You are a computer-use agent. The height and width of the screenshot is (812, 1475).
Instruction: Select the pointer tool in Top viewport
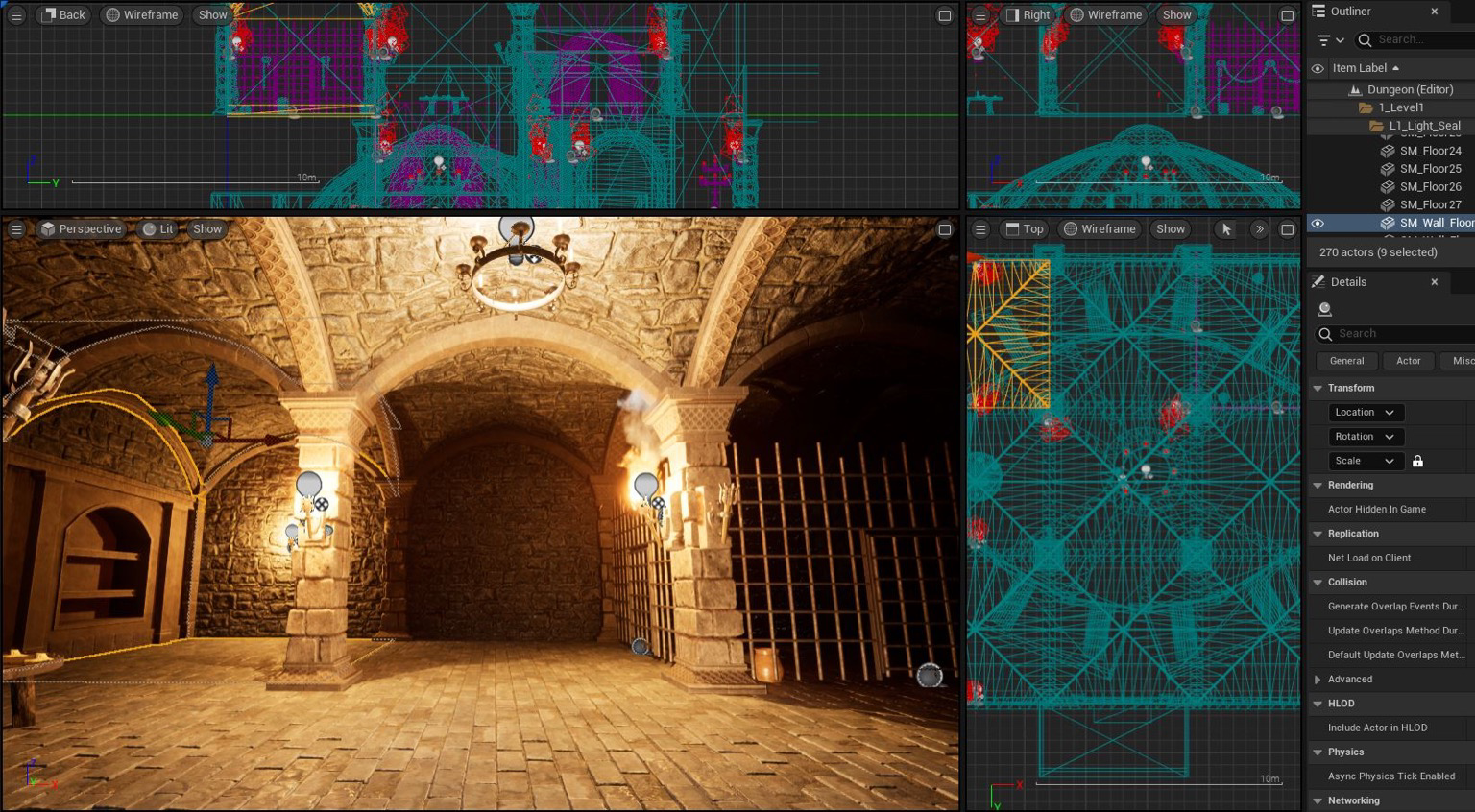point(1226,229)
